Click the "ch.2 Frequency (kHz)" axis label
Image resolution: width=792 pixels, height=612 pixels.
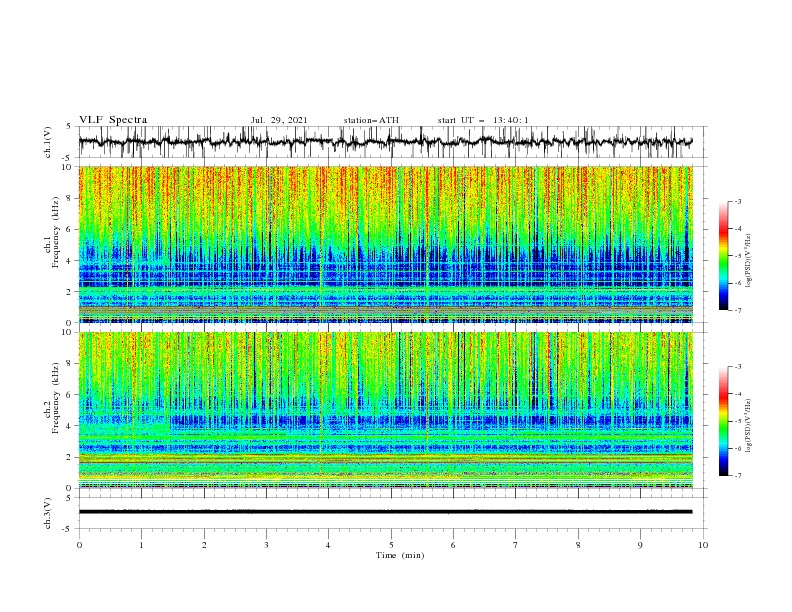pos(52,397)
